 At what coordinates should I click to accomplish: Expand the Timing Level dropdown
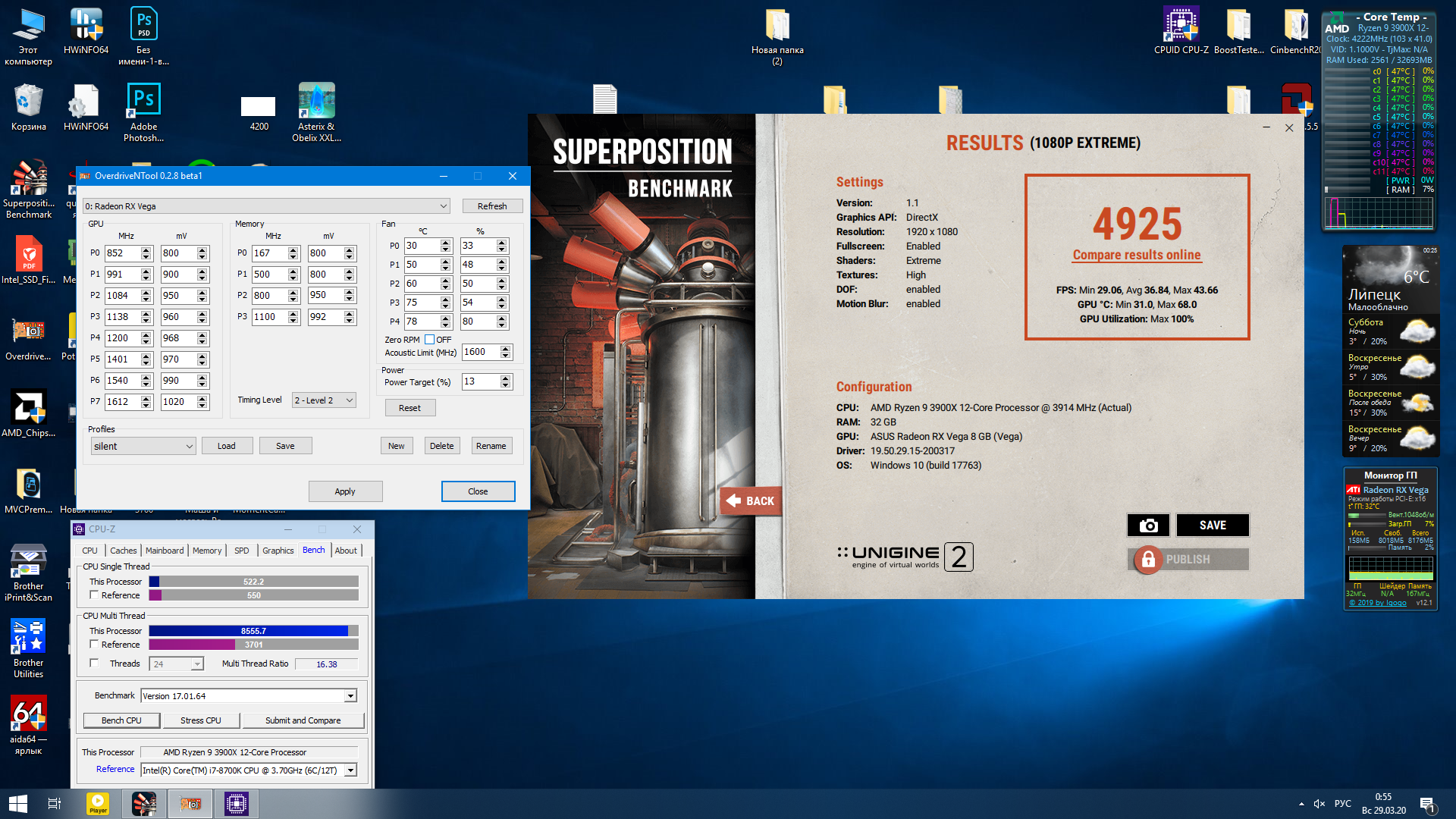point(325,400)
